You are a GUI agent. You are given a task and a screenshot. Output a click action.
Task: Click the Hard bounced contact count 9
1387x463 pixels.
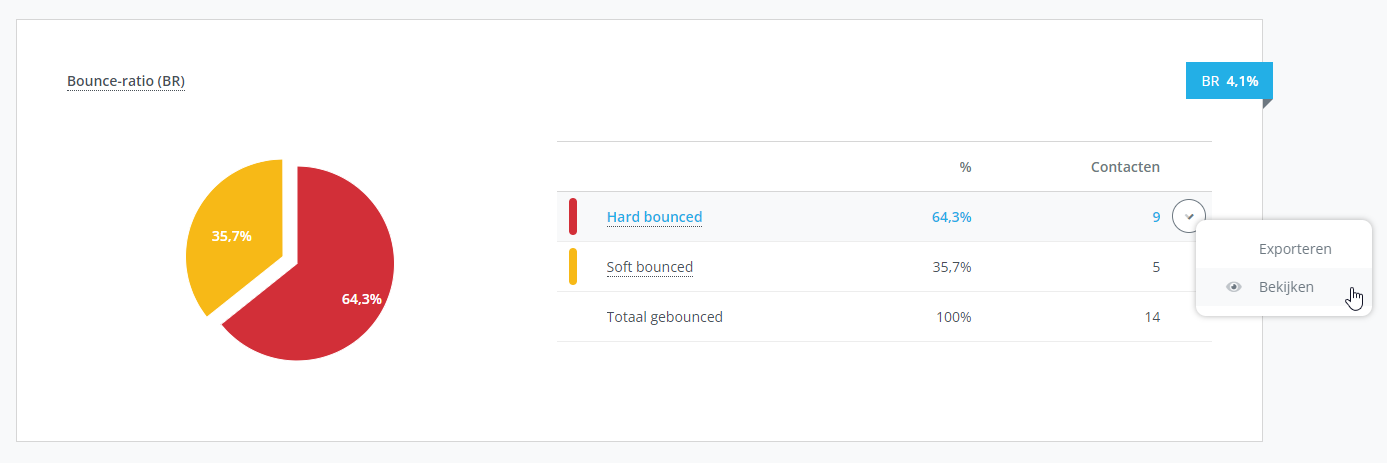point(1156,217)
